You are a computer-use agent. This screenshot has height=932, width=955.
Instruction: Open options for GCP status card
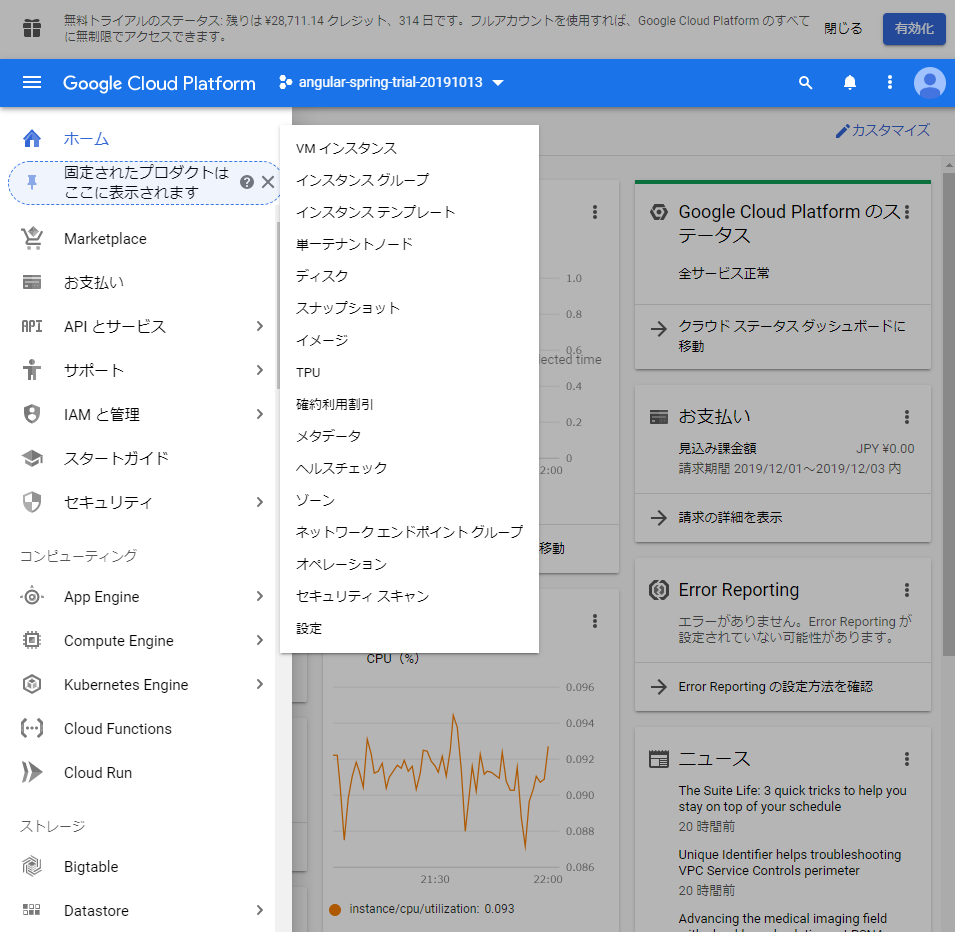(x=907, y=212)
